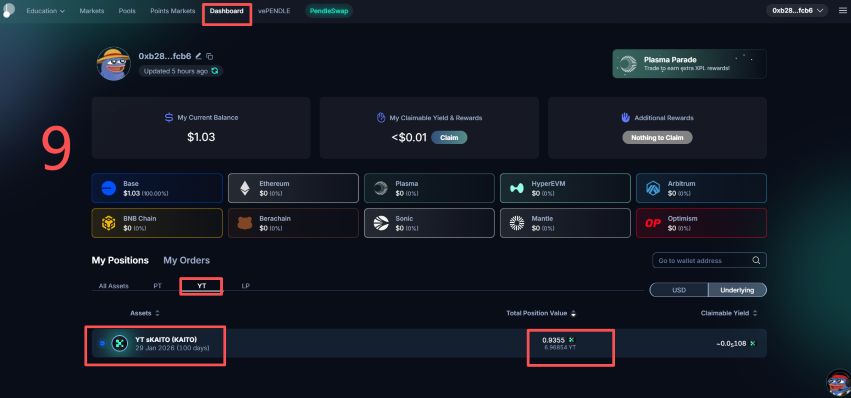
Task: Click KAITO icon beside the 0.9355 value
Action: click(x=571, y=340)
